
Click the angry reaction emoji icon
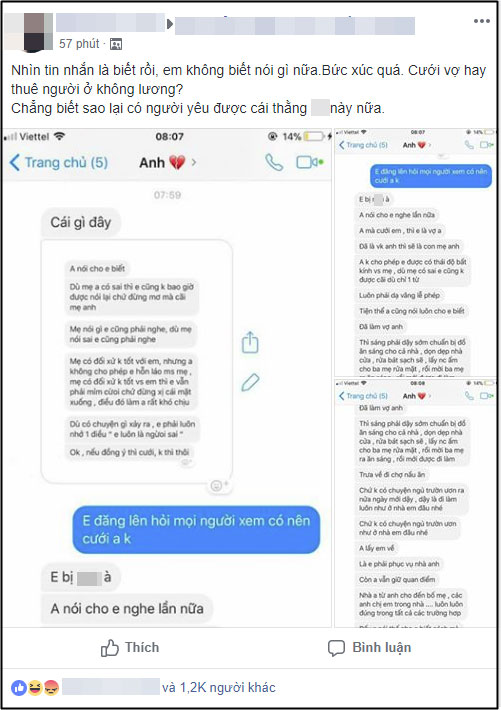click(x=51, y=688)
